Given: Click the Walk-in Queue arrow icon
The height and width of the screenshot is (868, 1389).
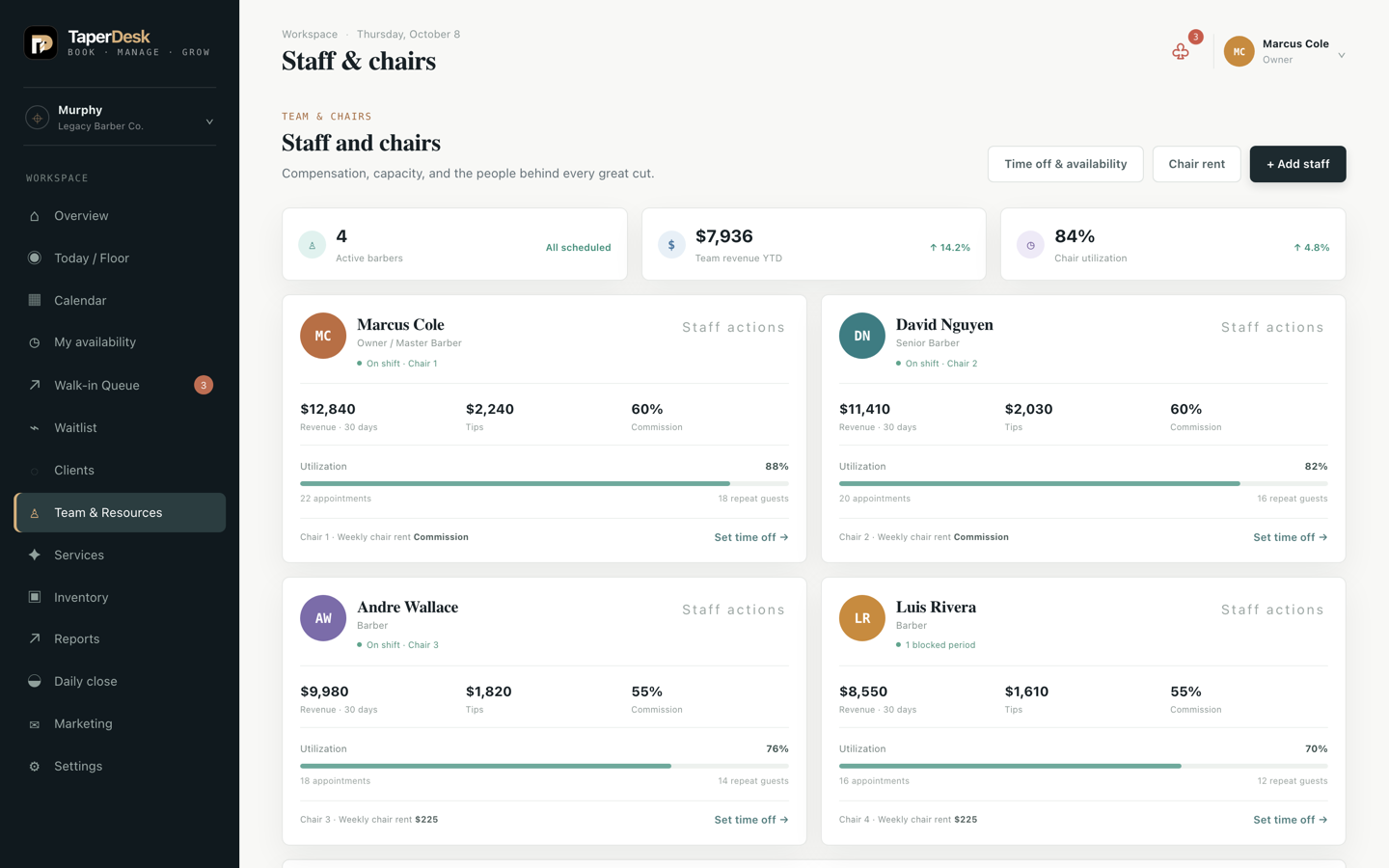Looking at the screenshot, I should pos(35,385).
